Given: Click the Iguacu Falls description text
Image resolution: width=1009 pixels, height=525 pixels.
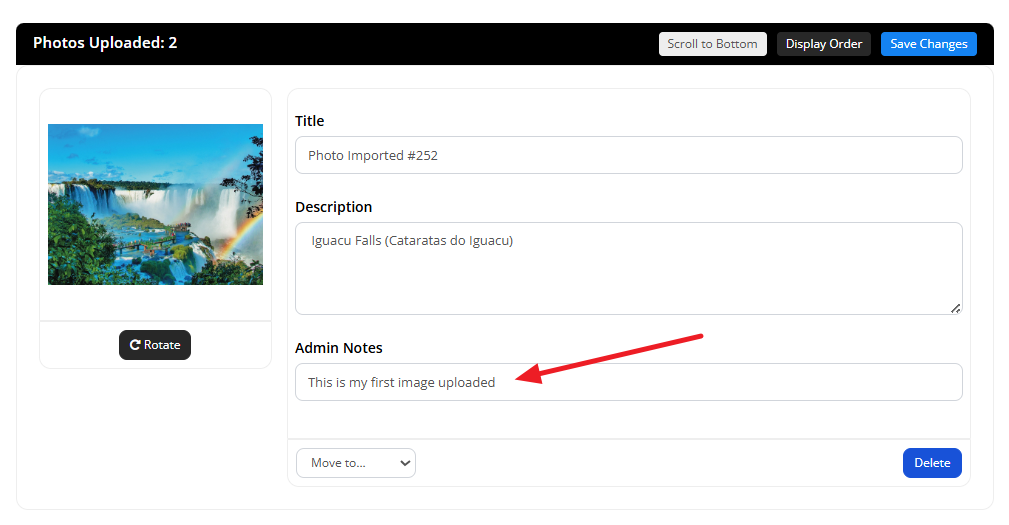Looking at the screenshot, I should tap(412, 241).
